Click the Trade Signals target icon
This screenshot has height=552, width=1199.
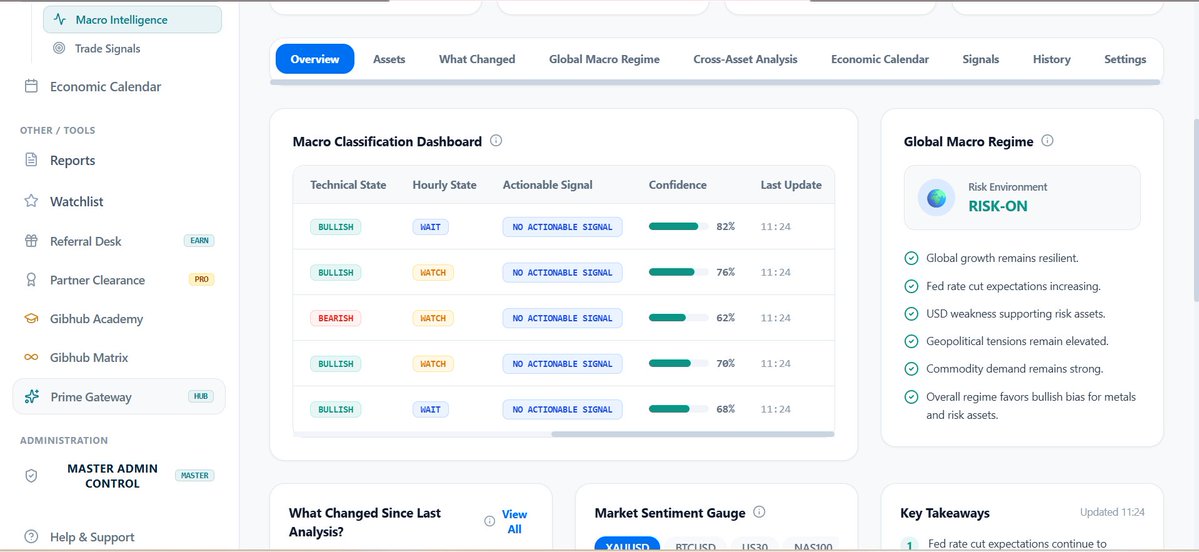coord(59,48)
